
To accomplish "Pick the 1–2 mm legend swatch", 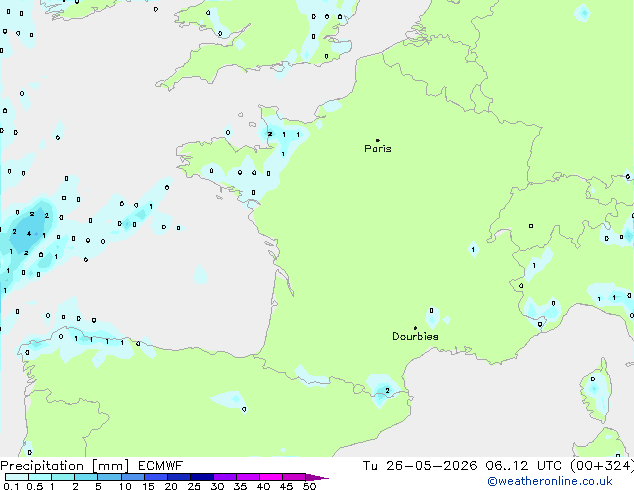I will click(63, 477).
